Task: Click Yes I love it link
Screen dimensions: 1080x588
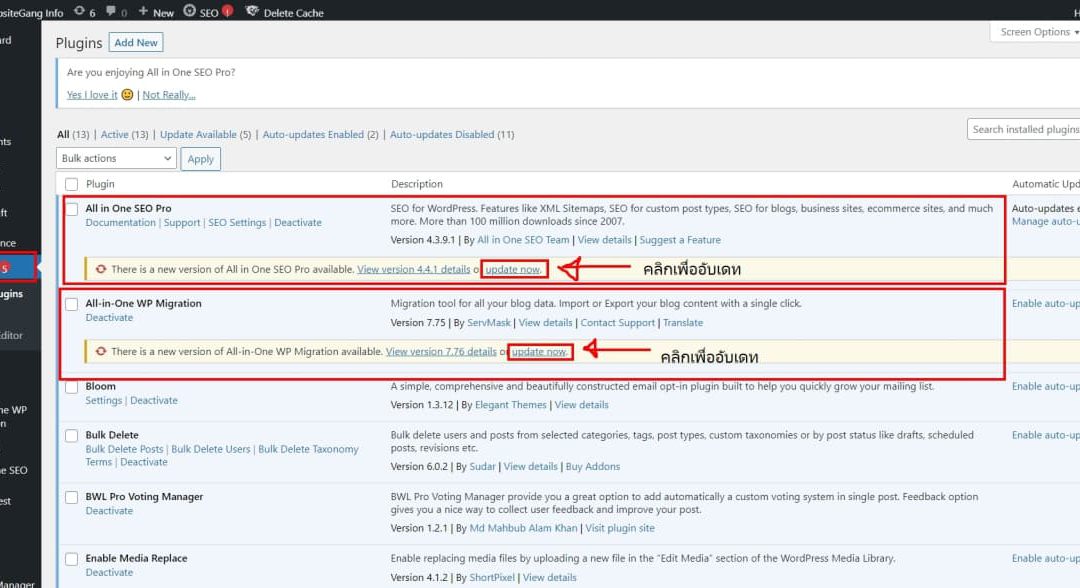Action: tap(92, 94)
